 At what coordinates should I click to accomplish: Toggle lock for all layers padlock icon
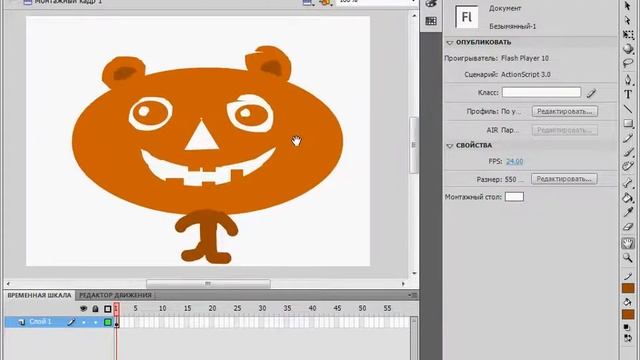point(96,309)
